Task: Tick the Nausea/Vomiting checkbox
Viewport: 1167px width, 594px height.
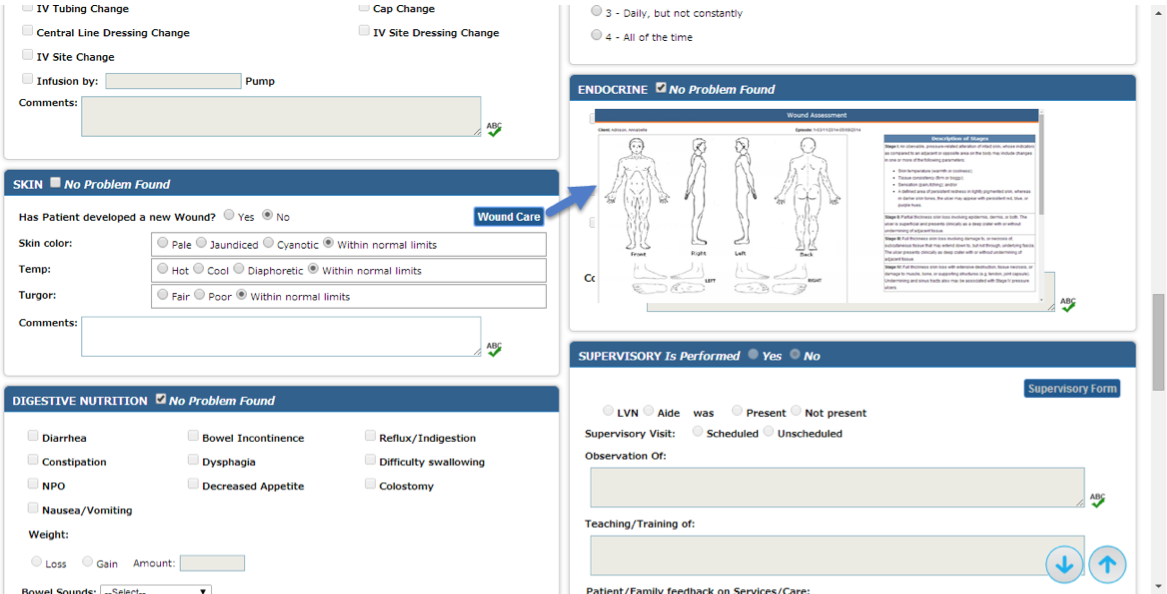Action: tap(33, 508)
